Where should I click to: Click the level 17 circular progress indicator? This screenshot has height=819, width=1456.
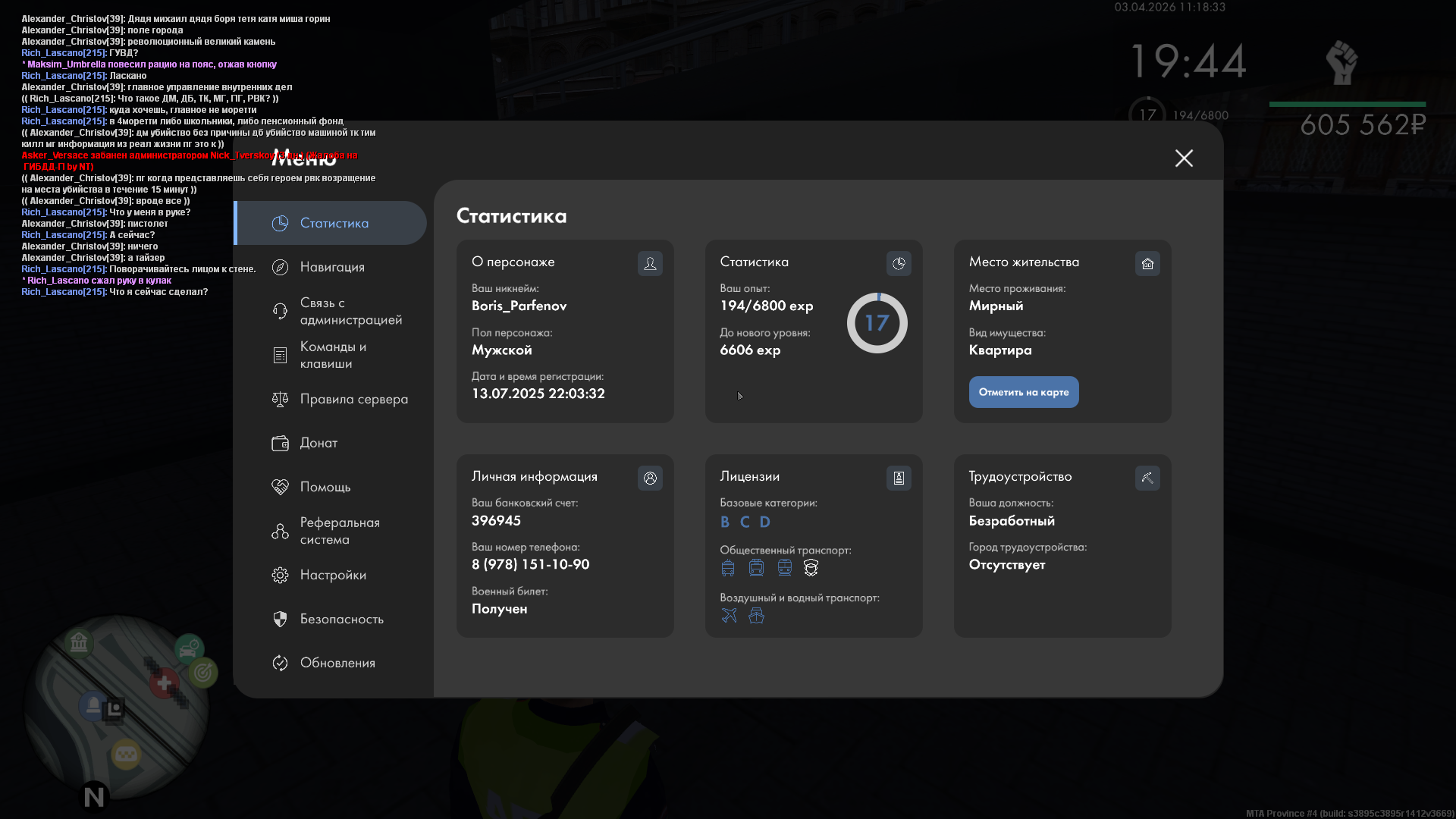coord(877,323)
